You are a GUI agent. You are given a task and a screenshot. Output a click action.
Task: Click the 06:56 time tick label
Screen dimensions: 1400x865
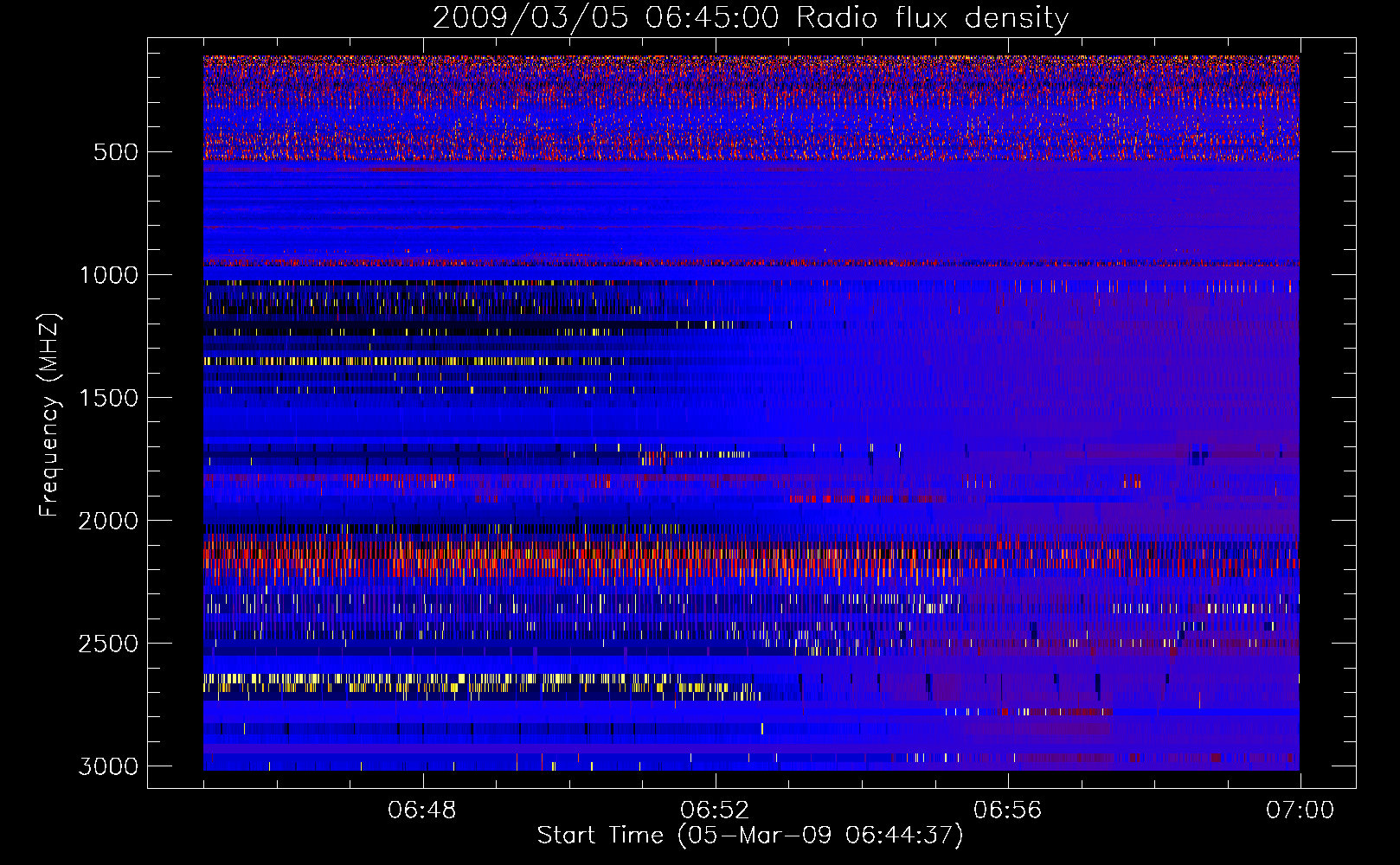[x=1007, y=811]
